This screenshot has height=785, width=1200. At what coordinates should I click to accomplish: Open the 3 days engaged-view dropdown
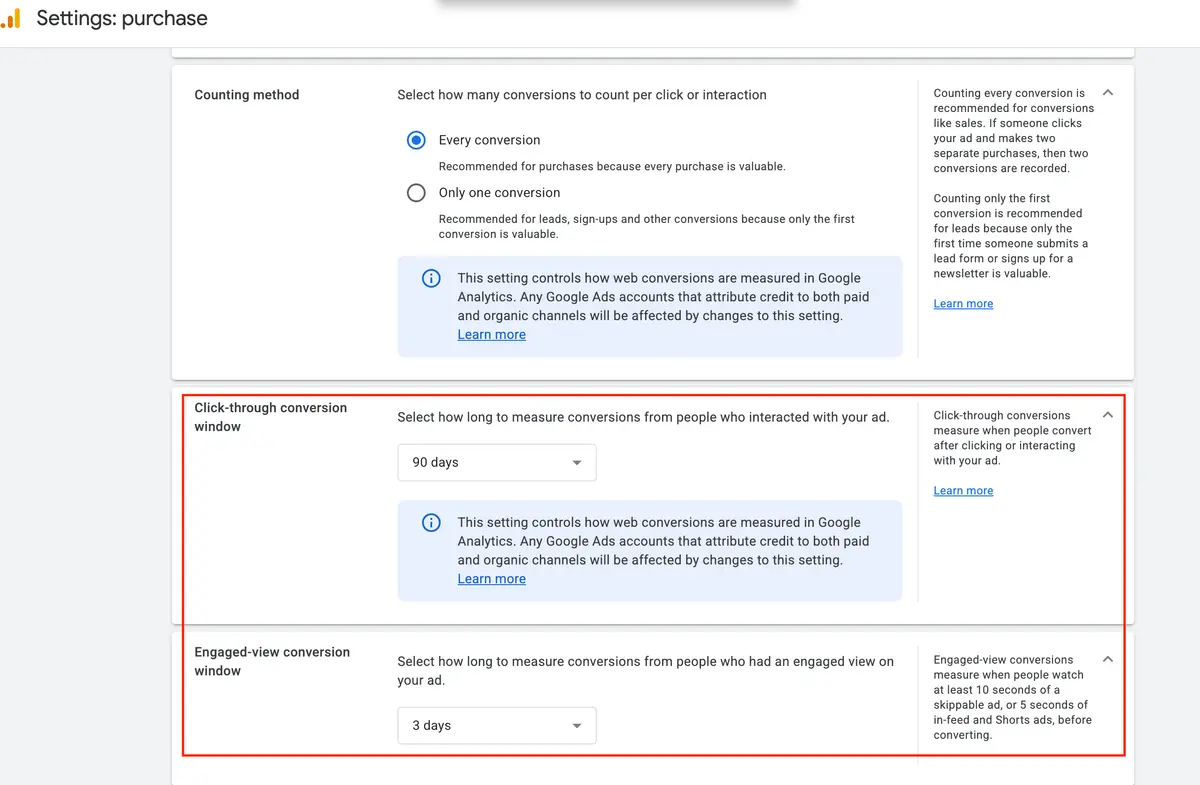(x=497, y=726)
